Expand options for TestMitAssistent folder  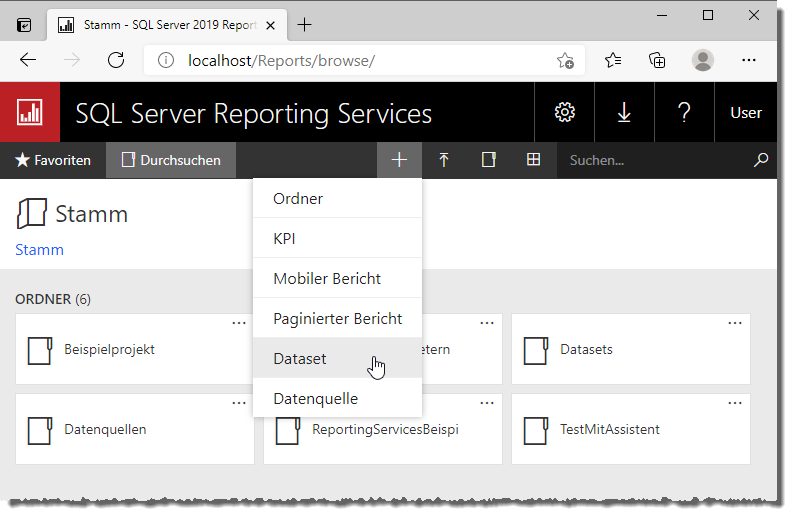point(735,402)
